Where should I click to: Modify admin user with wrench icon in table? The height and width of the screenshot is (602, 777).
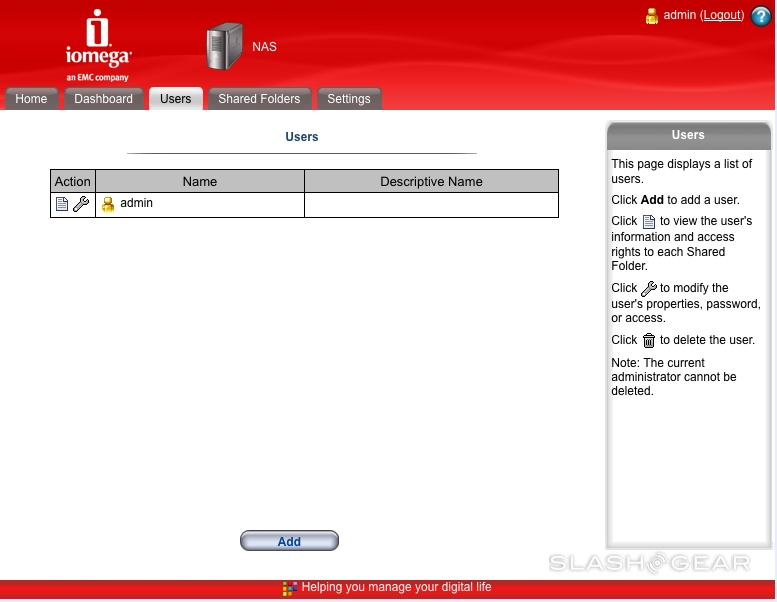tap(81, 204)
